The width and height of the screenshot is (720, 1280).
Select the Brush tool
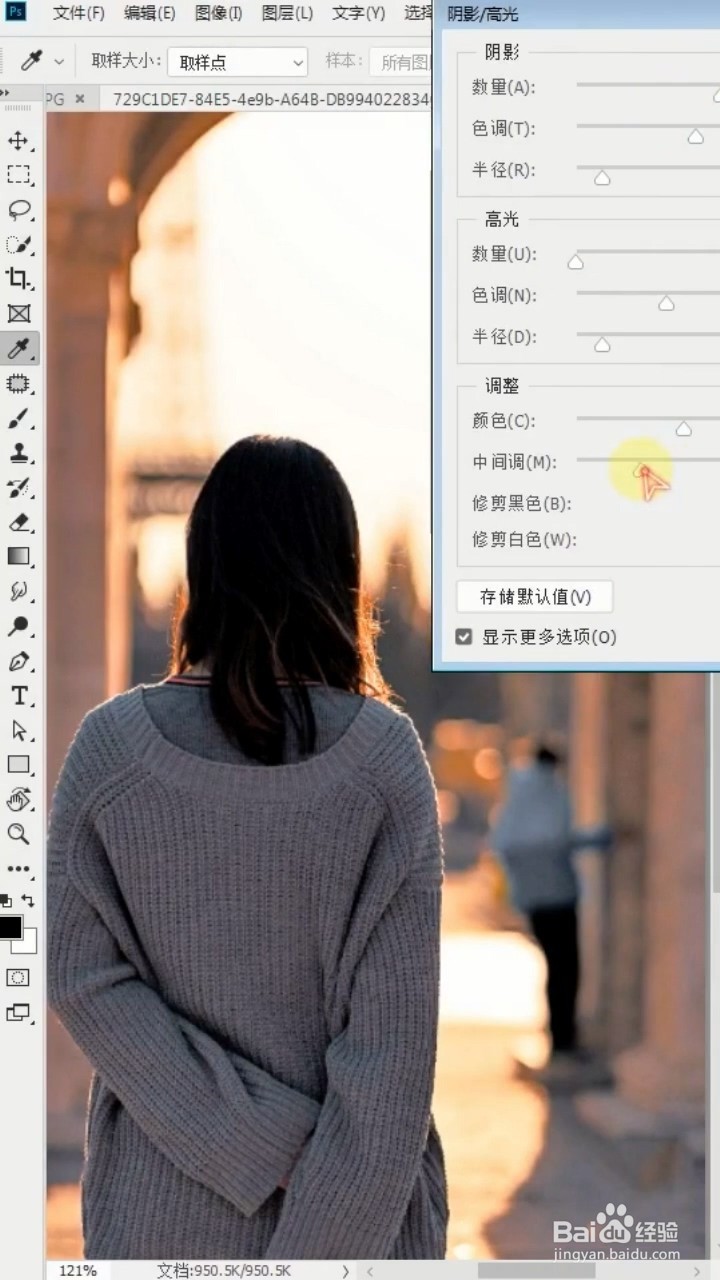coord(18,418)
